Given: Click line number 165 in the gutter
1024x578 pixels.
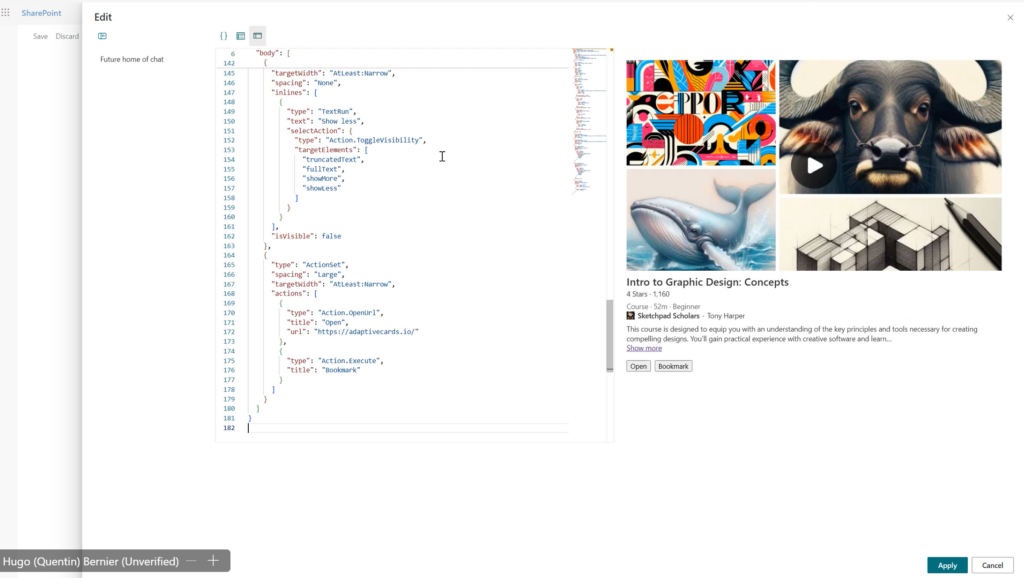Looking at the screenshot, I should click(229, 265).
